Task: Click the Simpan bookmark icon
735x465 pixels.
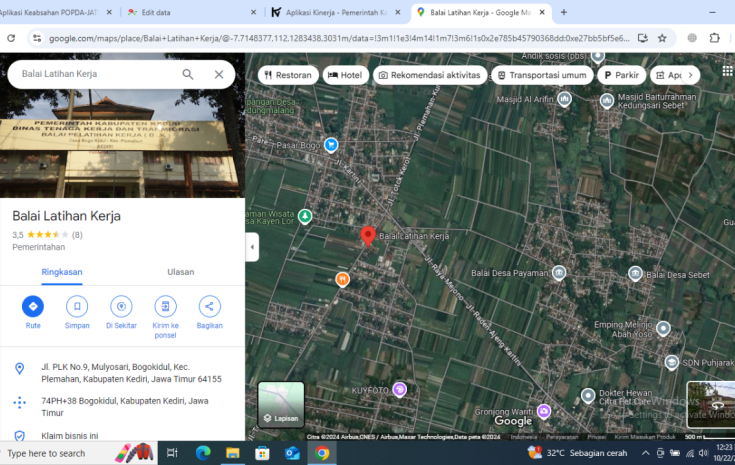Action: point(77,306)
